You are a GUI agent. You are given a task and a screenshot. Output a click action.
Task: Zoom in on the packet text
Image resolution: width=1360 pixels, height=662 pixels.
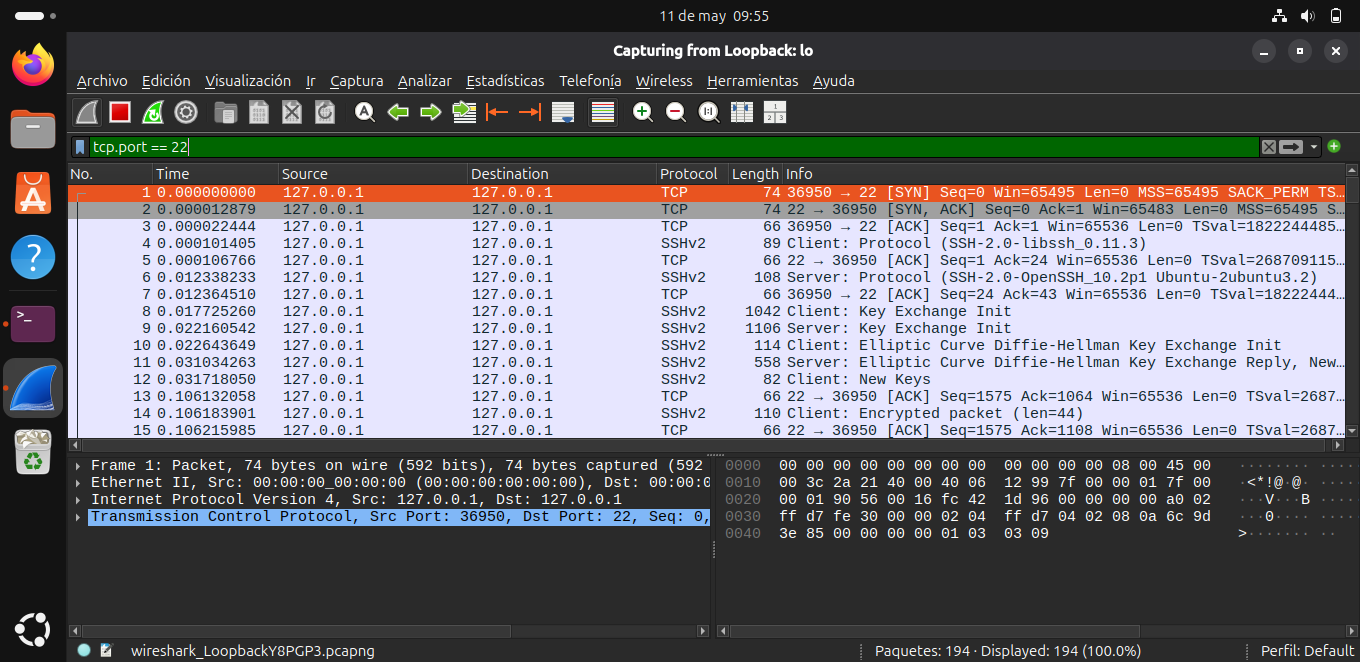coord(643,112)
